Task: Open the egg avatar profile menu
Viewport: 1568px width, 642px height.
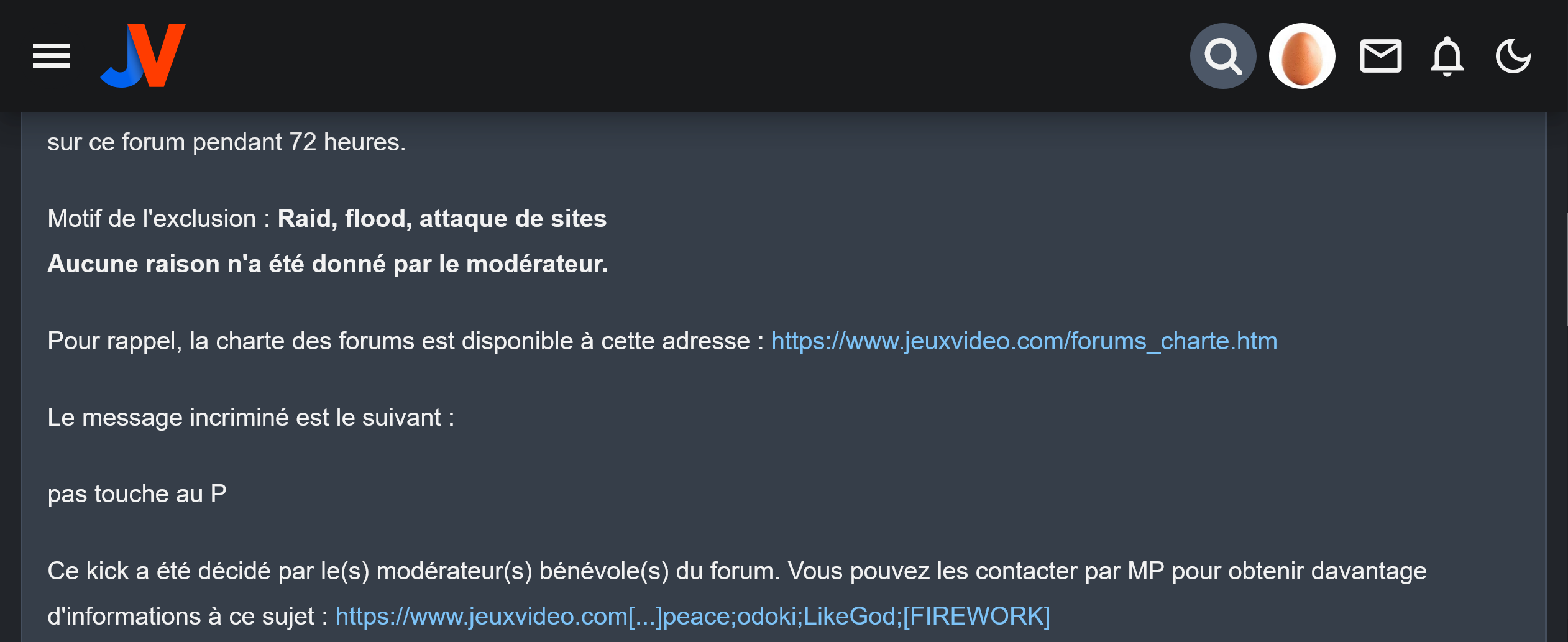Action: [x=1302, y=56]
